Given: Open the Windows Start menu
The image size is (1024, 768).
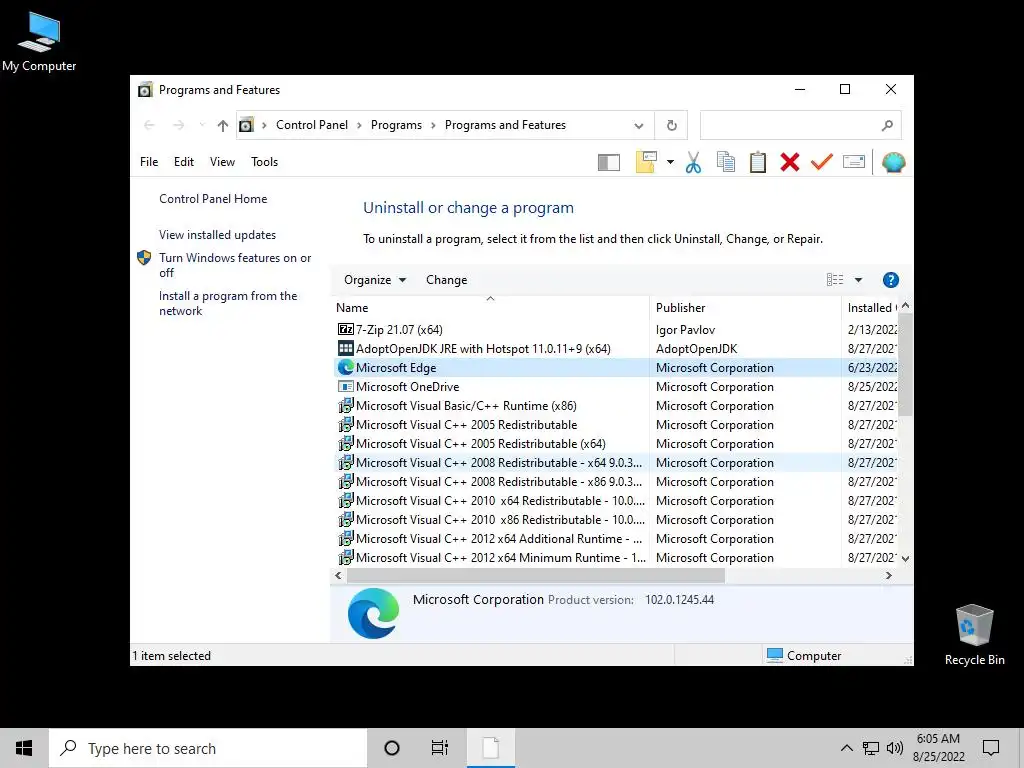Looking at the screenshot, I should (24, 748).
